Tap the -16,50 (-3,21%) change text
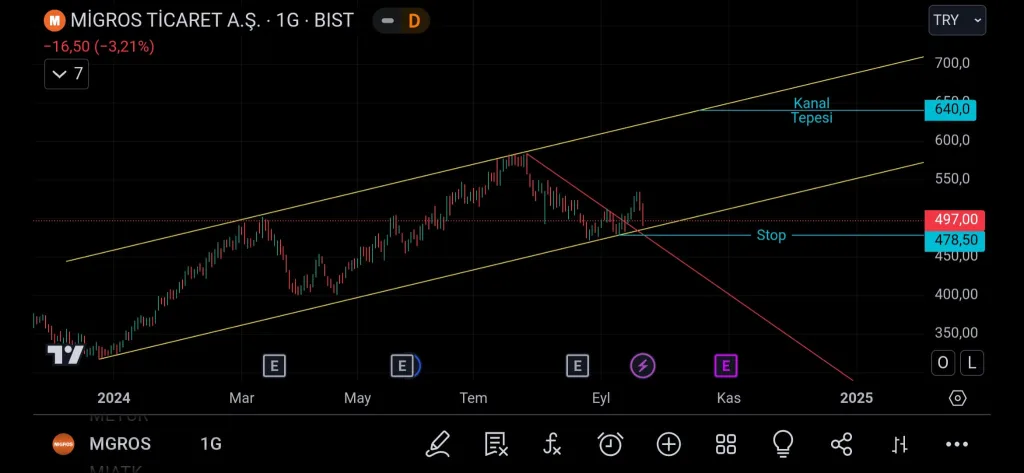The height and width of the screenshot is (473, 1024). coord(99,47)
